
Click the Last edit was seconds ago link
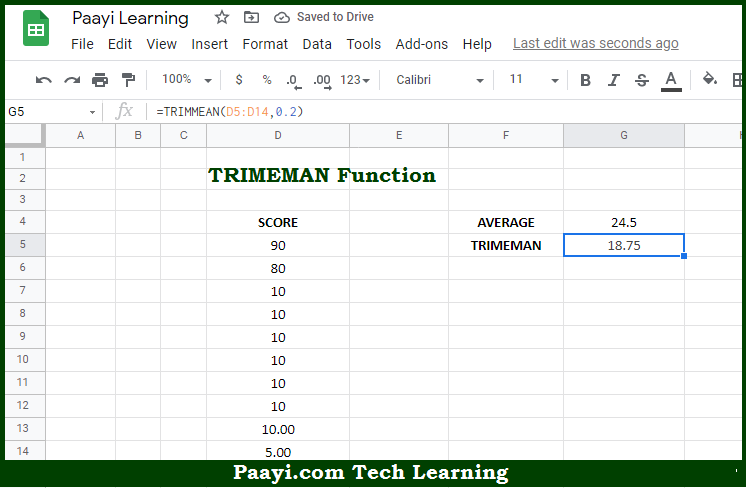click(596, 43)
